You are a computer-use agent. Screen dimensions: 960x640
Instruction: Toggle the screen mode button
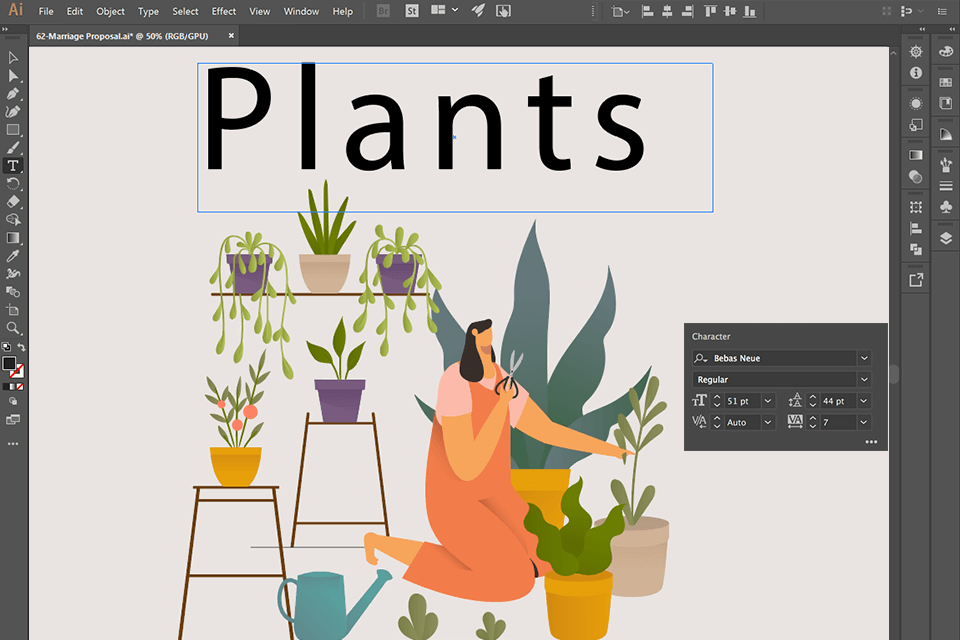[13, 420]
